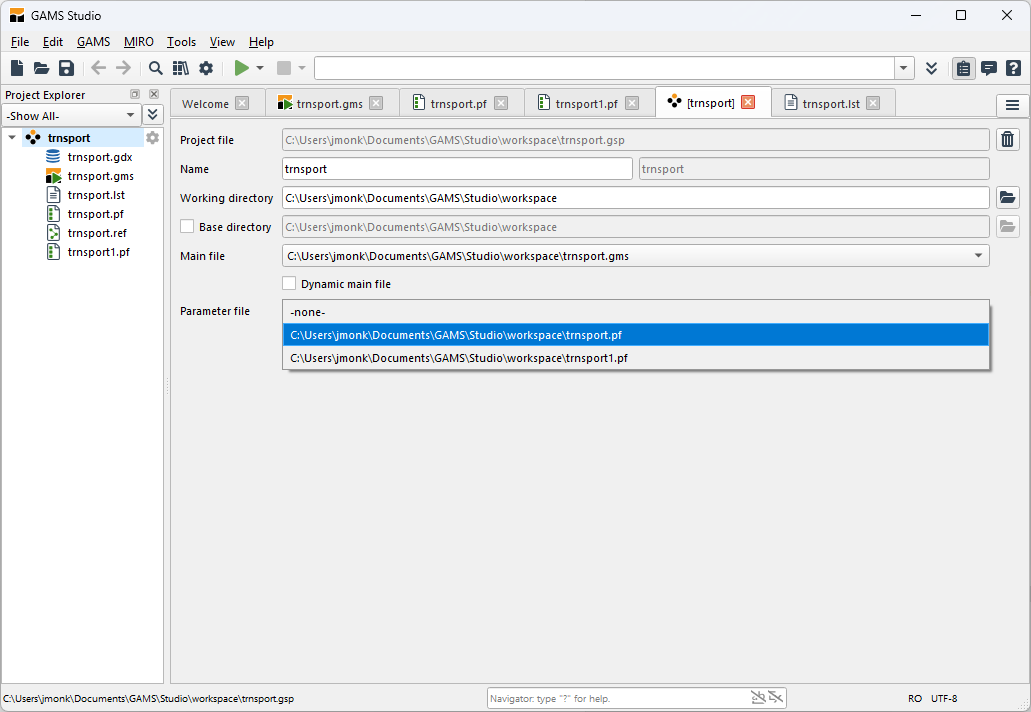Check the Dynamic main file option
Screen dimensions: 1031x712
290,284
